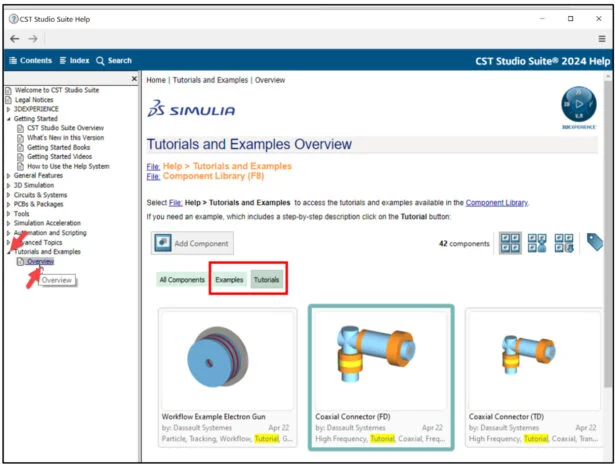615x467 pixels.
Task: Click the CST Studio Suite Help window icon
Action: [13, 19]
